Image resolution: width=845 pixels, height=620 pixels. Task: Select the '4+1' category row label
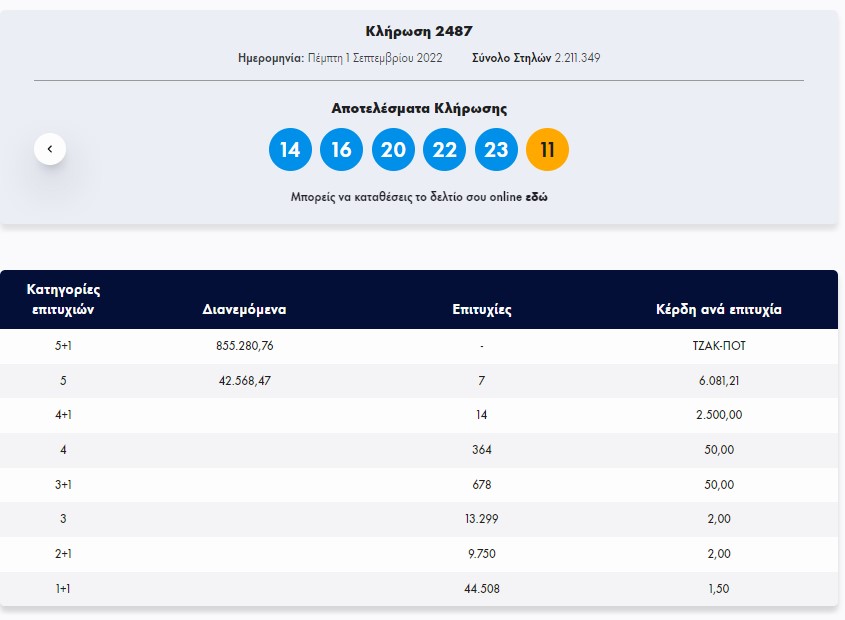(x=63, y=415)
